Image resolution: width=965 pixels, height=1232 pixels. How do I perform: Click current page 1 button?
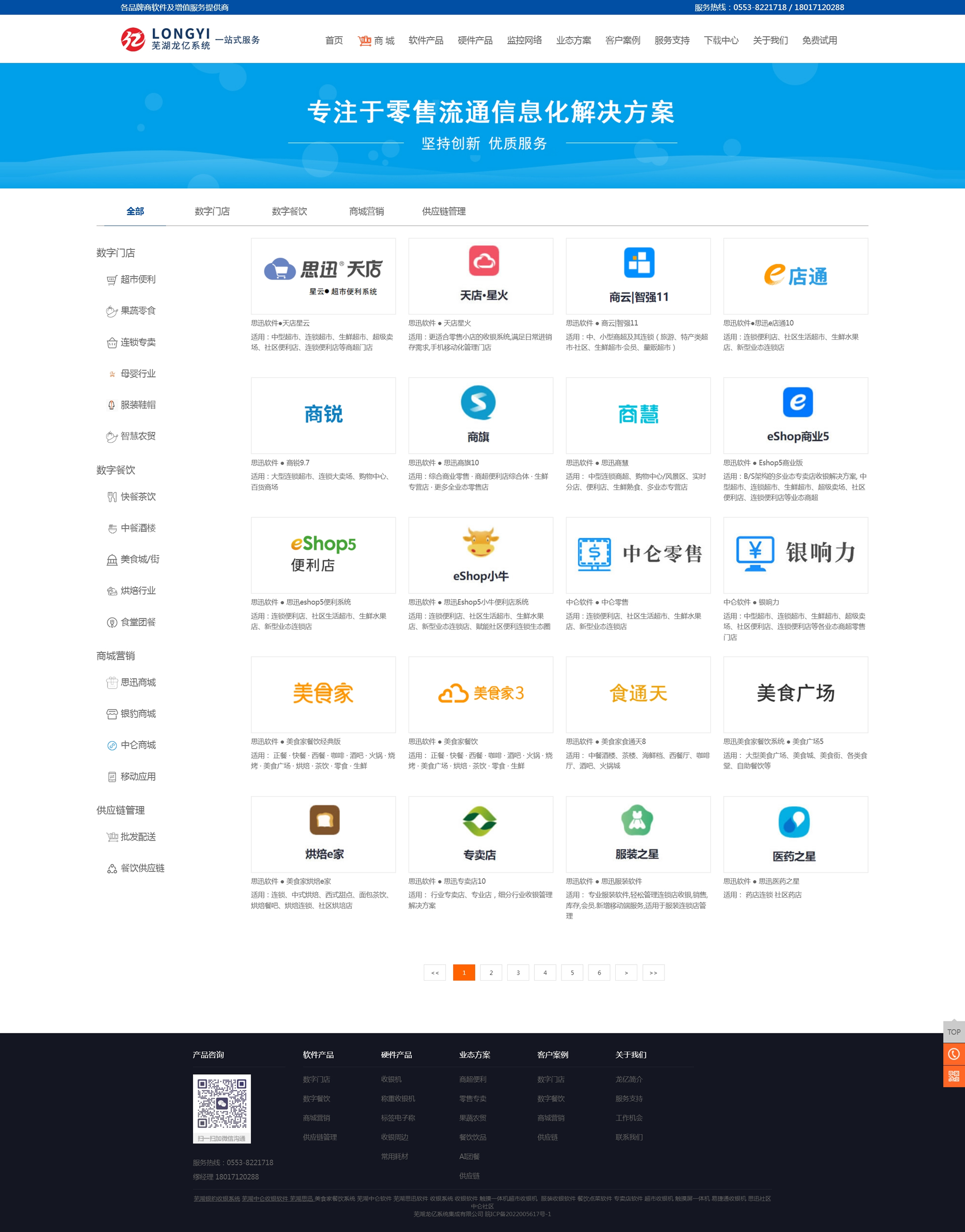click(464, 972)
